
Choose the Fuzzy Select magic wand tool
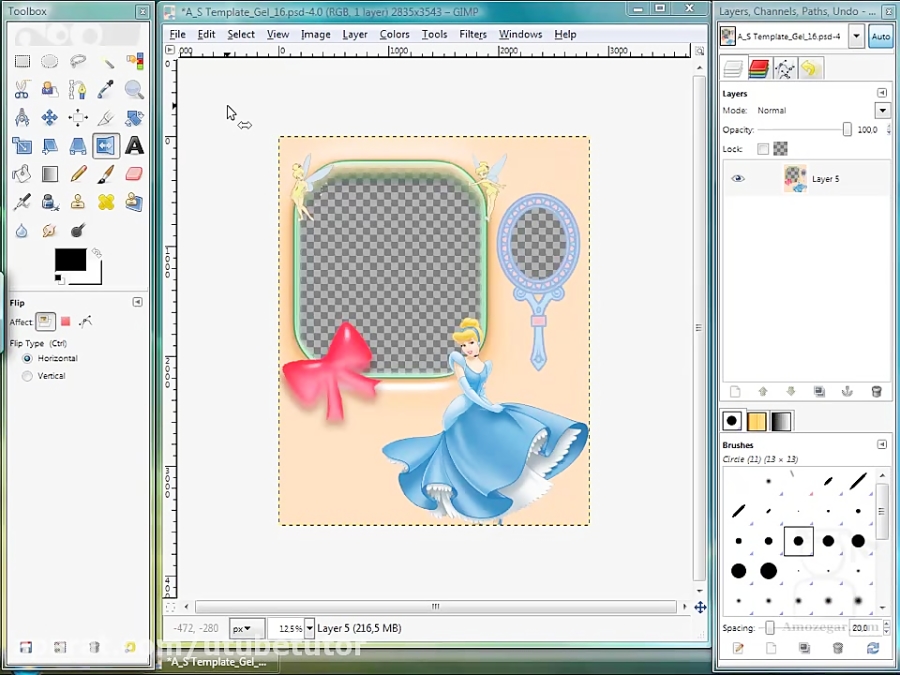(x=105, y=60)
